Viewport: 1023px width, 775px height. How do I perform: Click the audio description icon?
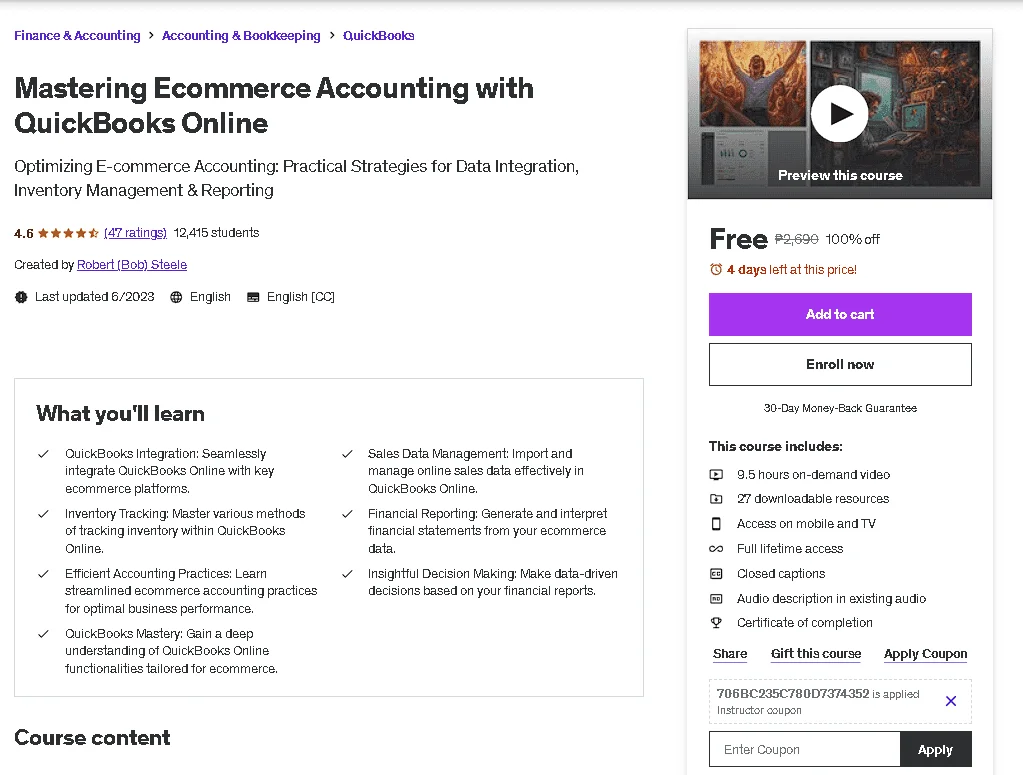[x=716, y=598]
